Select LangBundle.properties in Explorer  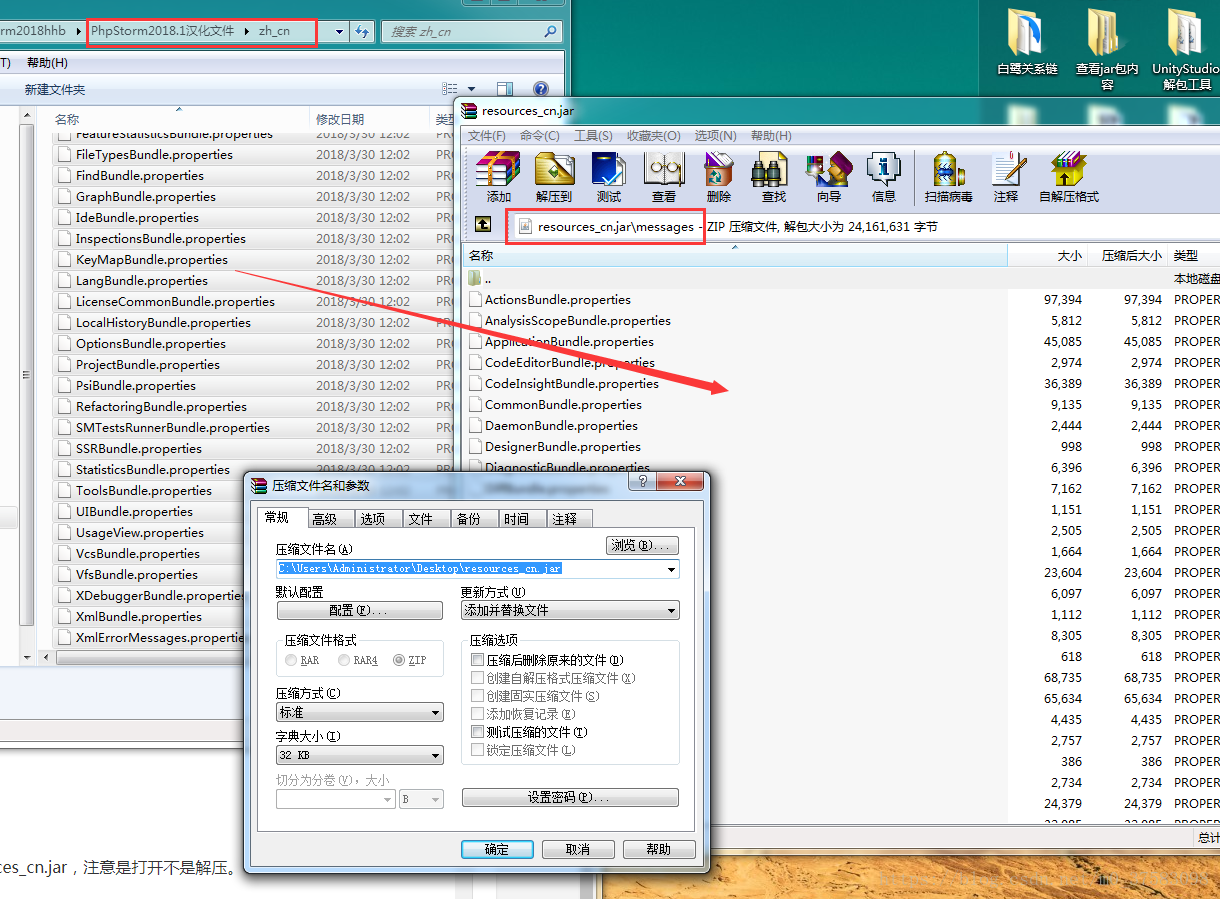[x=142, y=280]
